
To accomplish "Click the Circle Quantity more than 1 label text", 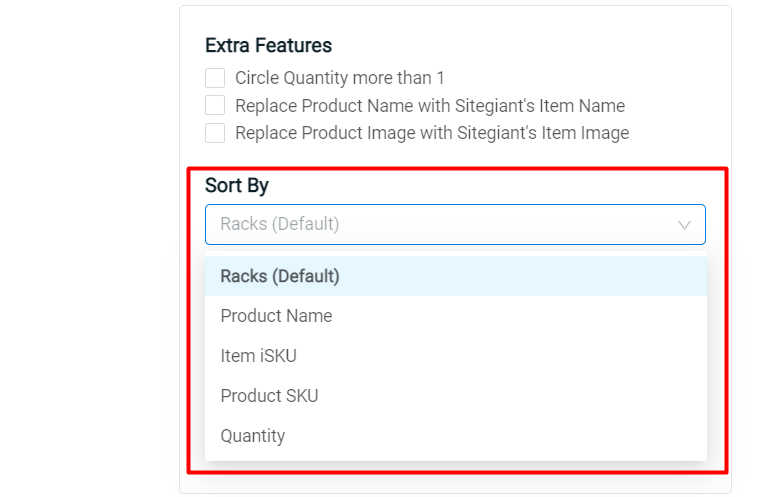I will point(340,78).
